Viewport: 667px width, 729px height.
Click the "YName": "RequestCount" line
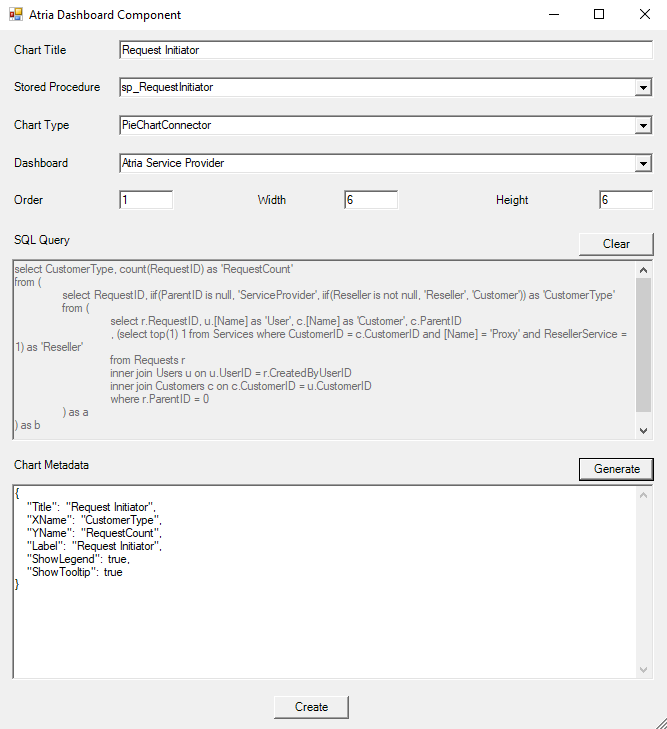94,533
